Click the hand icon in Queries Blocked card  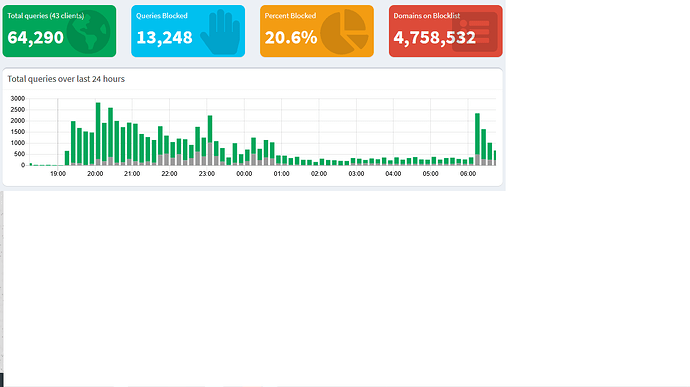pyautogui.click(x=220, y=32)
